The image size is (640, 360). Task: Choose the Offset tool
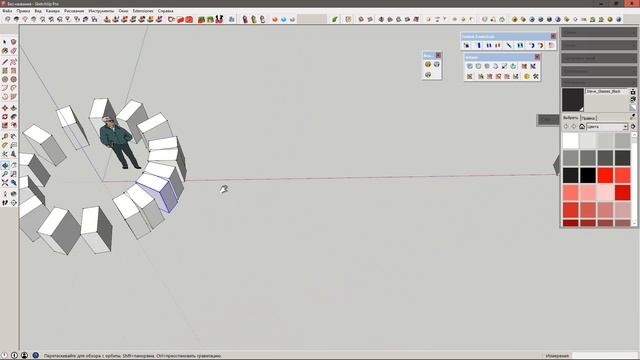pyautogui.click(x=13, y=125)
